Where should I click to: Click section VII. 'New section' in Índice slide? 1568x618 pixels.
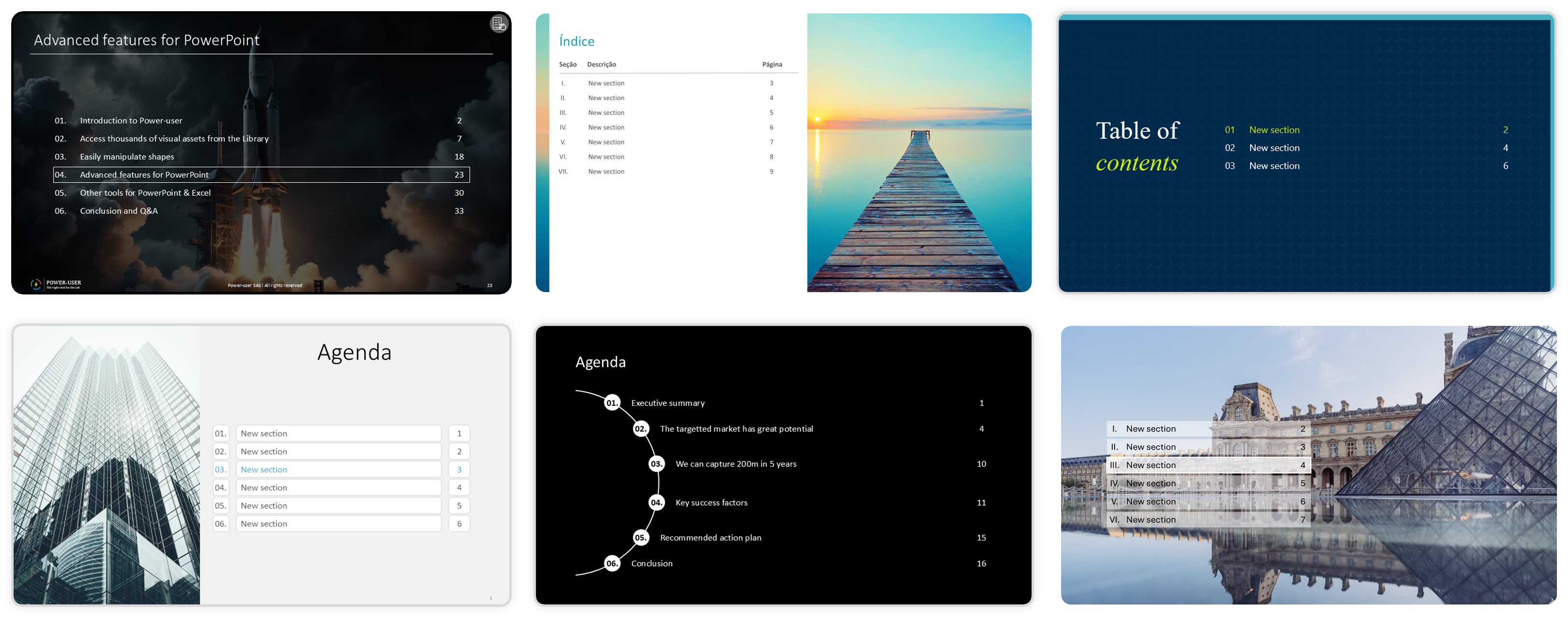click(606, 172)
